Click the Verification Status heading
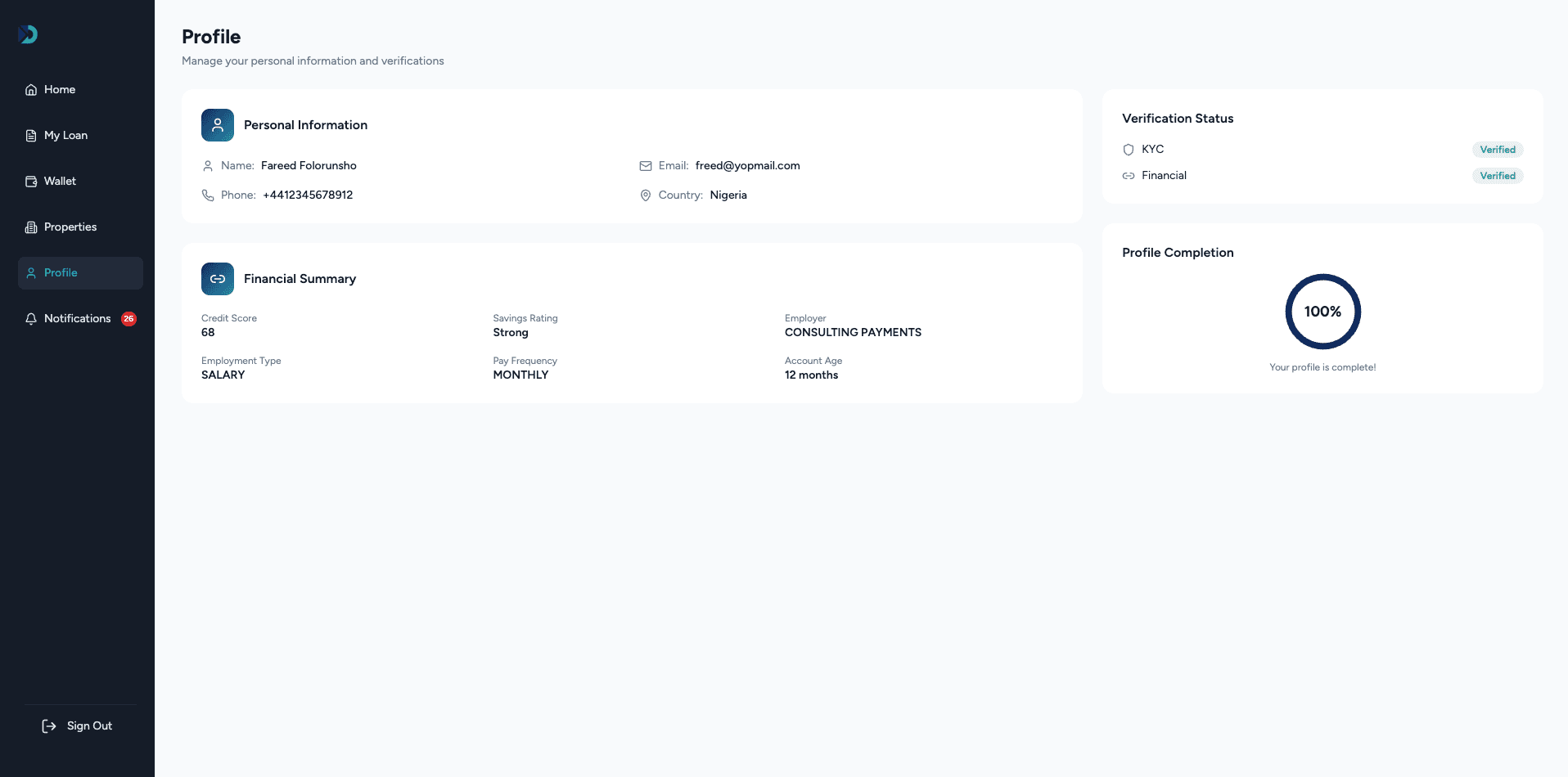This screenshot has height=777, width=1568. click(x=1178, y=119)
